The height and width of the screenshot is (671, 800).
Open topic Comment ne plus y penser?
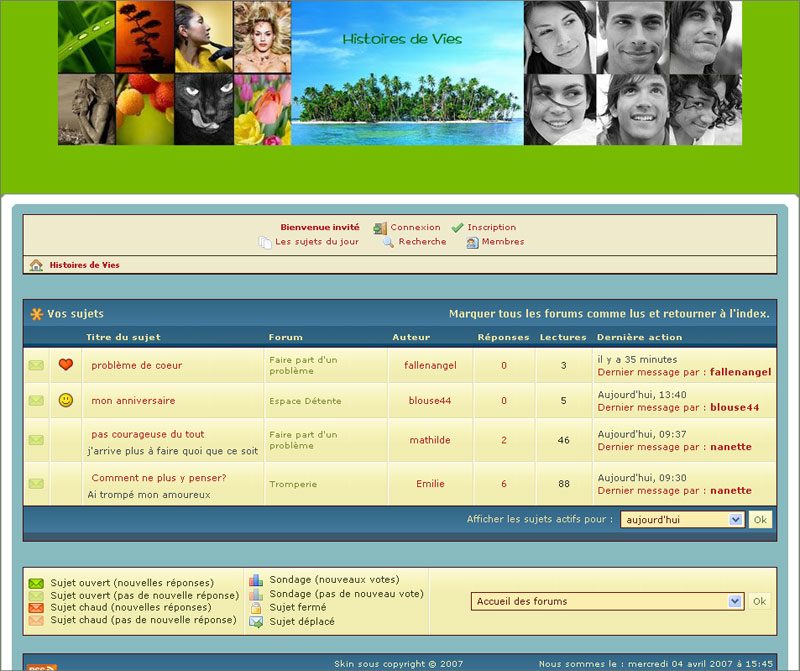(x=159, y=478)
